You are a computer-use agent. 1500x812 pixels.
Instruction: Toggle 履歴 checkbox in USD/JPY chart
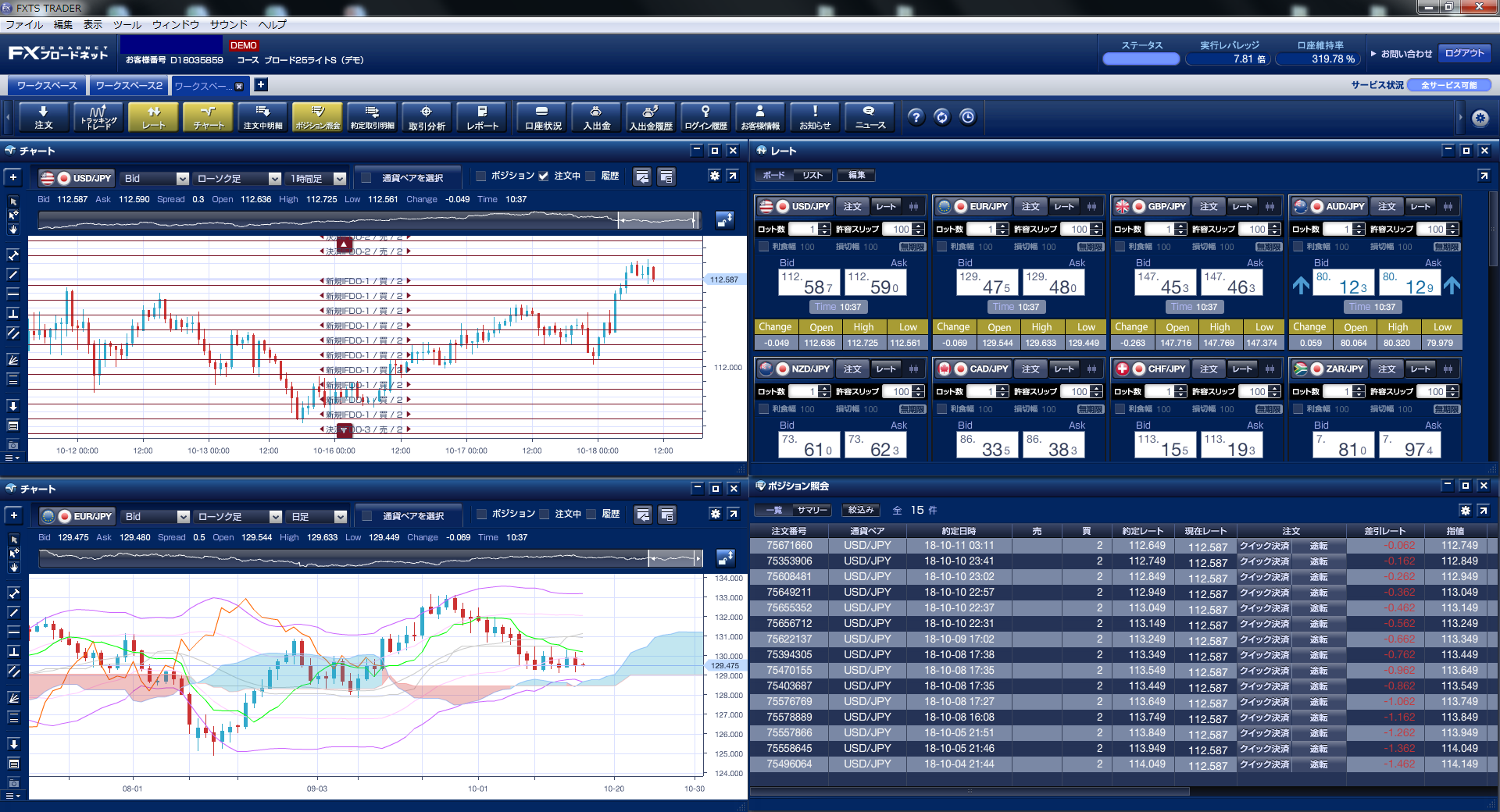(x=591, y=176)
